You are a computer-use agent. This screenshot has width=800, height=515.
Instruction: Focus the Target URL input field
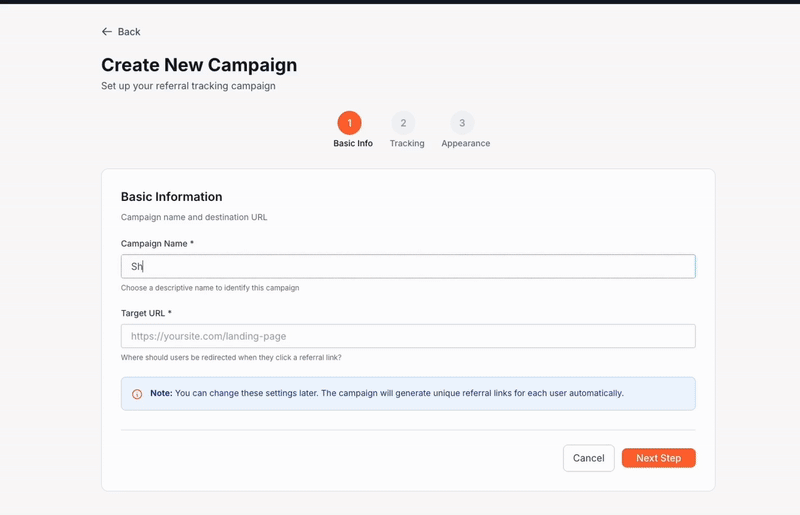408,336
